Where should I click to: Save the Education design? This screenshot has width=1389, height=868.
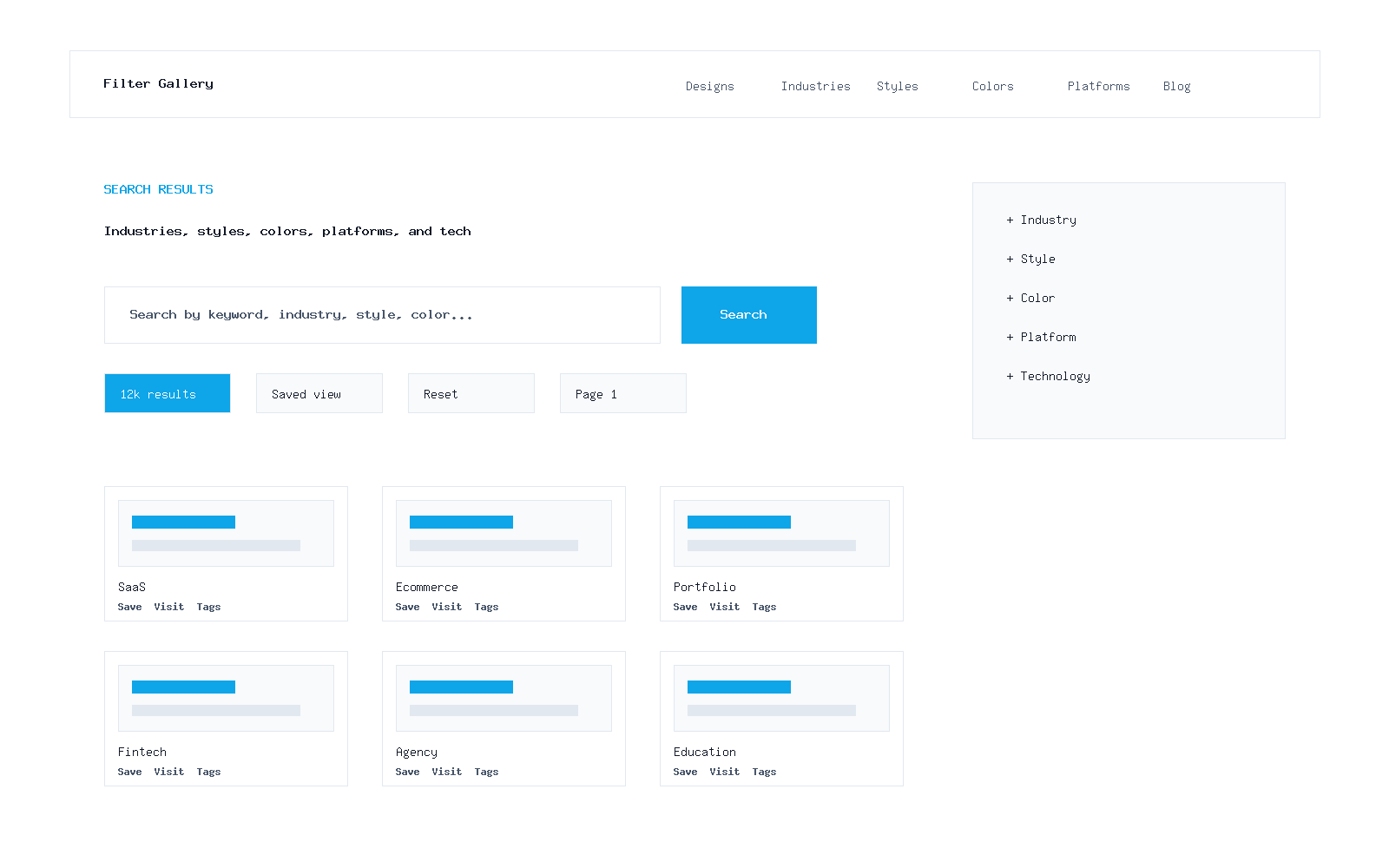685,772
